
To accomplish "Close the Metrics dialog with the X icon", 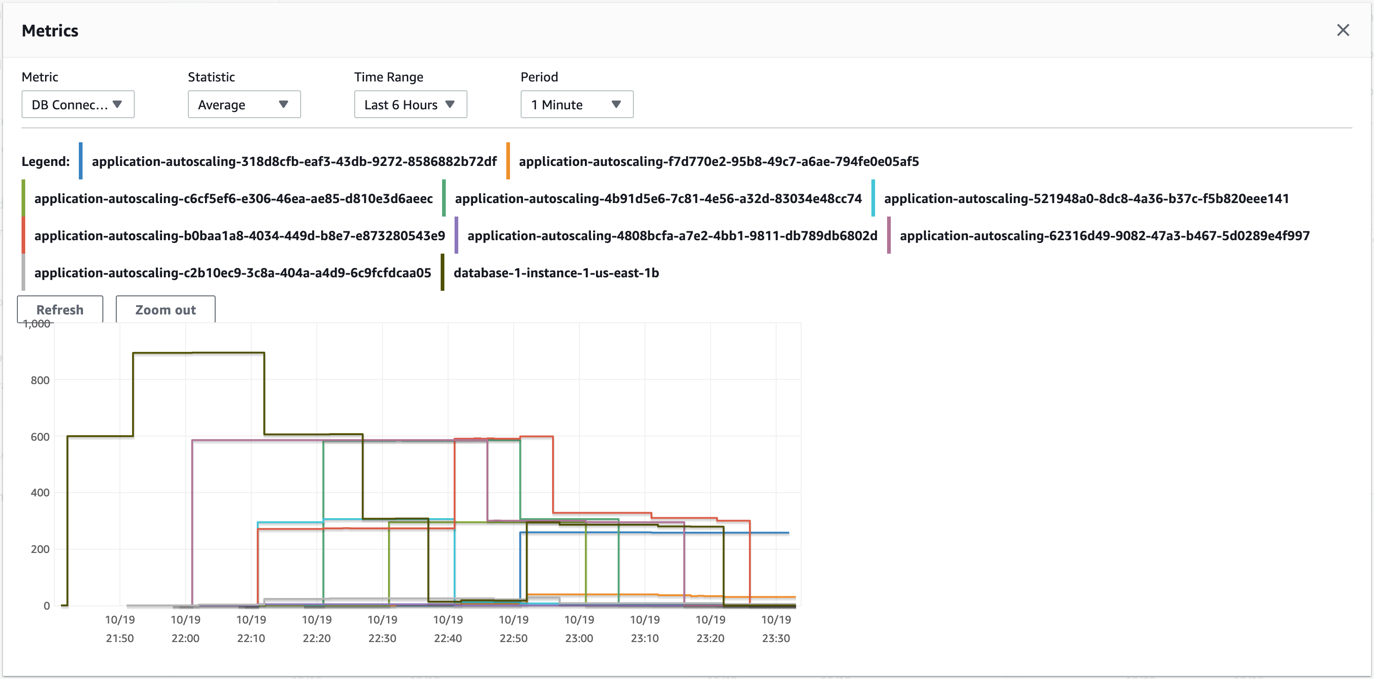I will [x=1343, y=30].
